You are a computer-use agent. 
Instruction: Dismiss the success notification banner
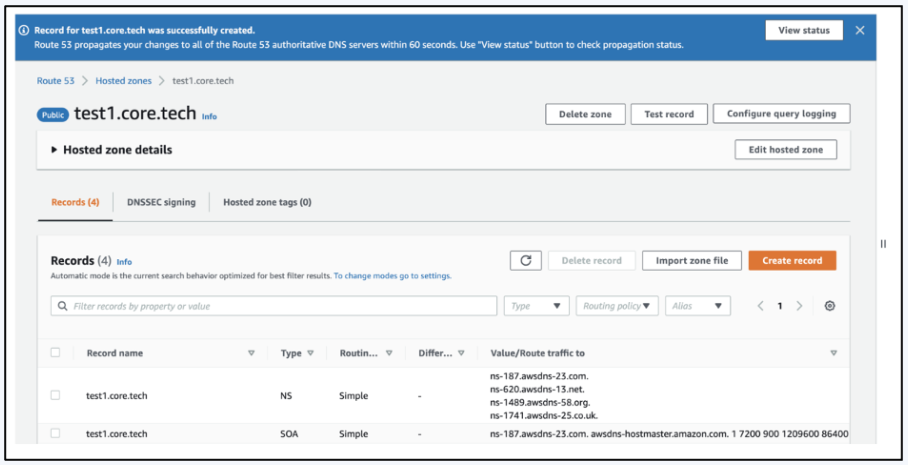click(x=860, y=30)
